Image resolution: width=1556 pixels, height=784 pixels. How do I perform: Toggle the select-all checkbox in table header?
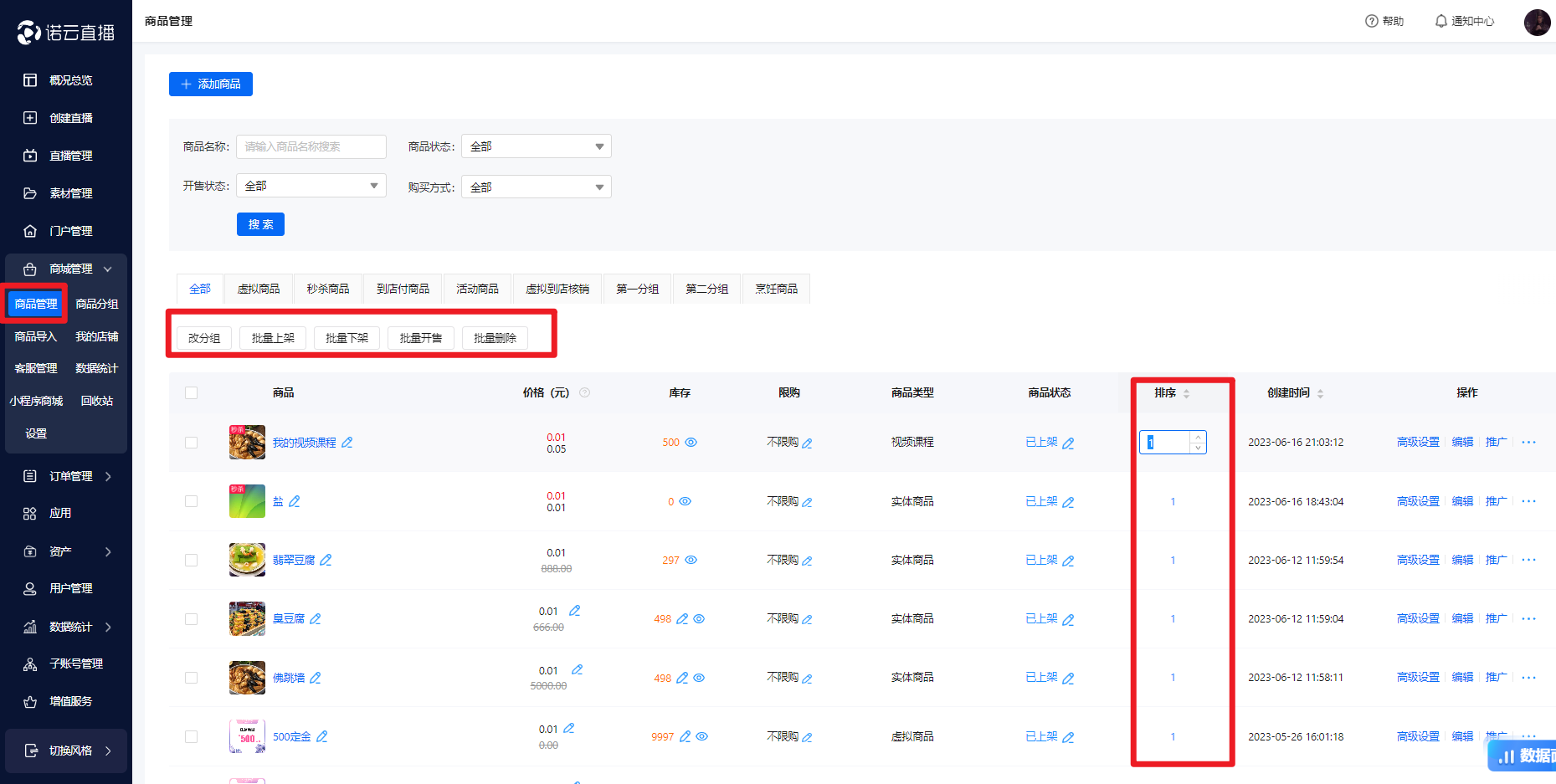tap(192, 393)
